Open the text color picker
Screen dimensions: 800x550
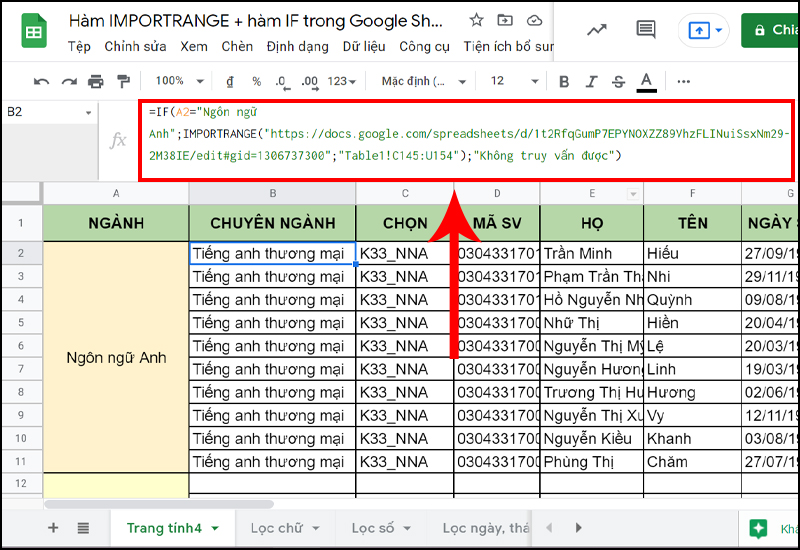pos(646,82)
